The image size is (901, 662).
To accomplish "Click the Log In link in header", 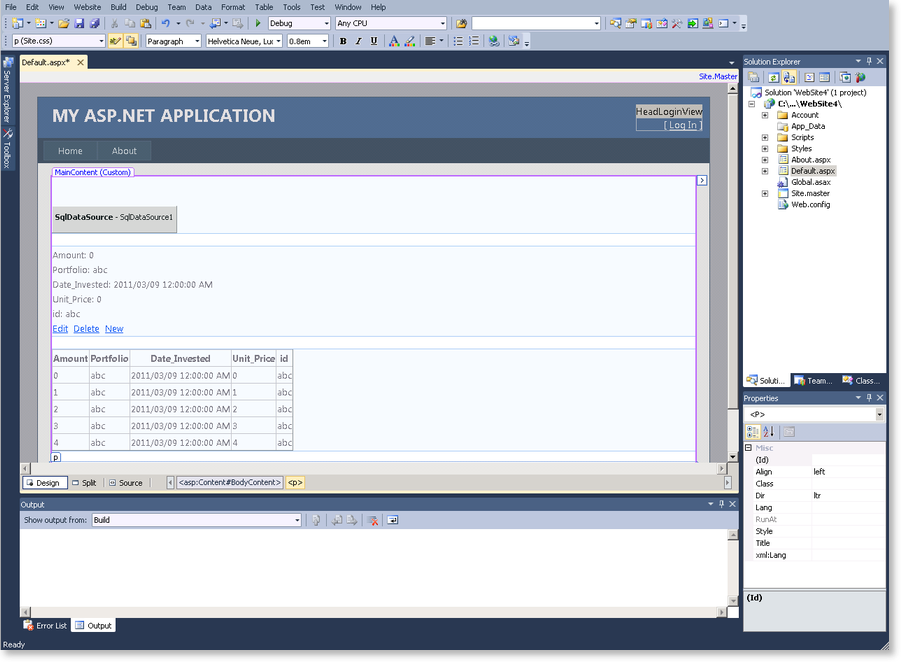I will pos(683,125).
